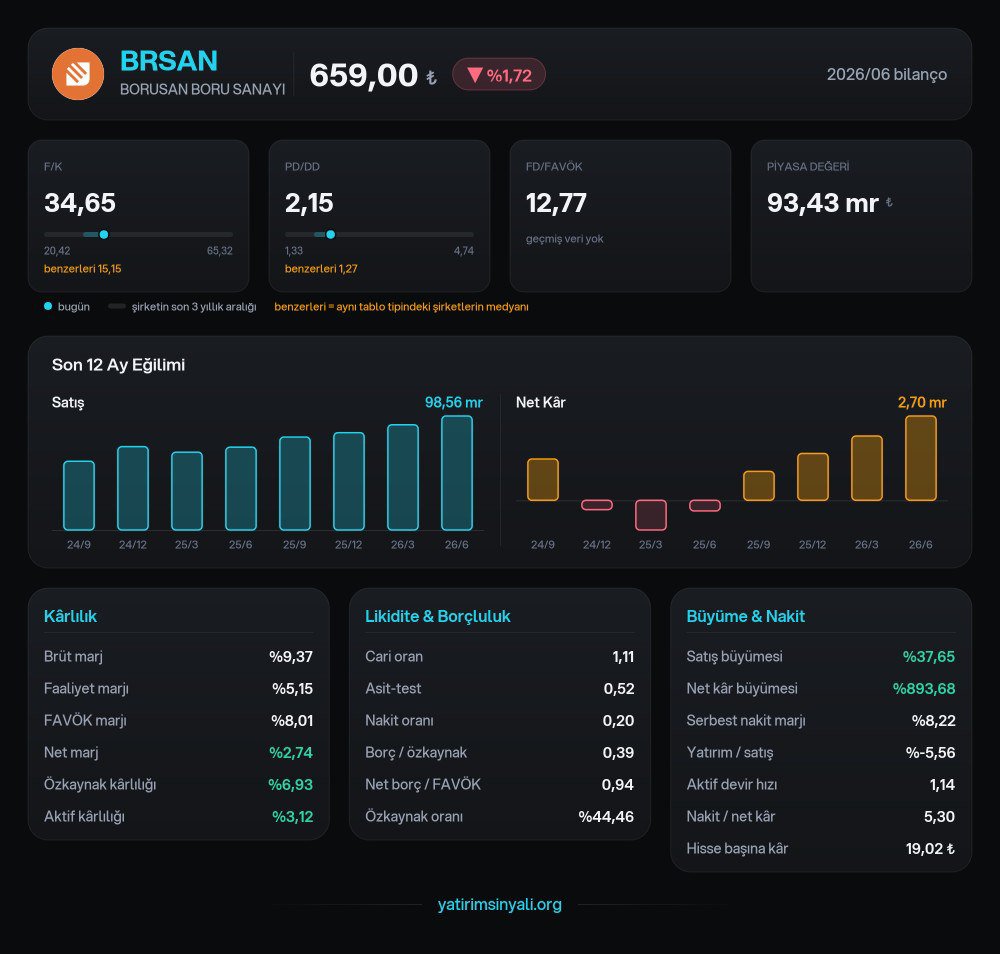This screenshot has height=954, width=1000.
Task: Open the yatirimsinyali.org link
Action: click(x=499, y=904)
